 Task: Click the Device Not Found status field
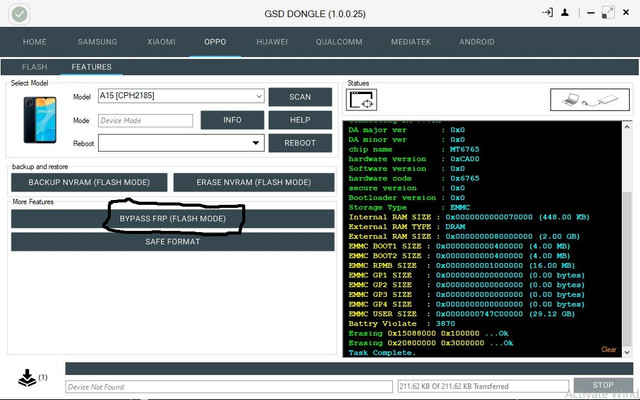[229, 387]
